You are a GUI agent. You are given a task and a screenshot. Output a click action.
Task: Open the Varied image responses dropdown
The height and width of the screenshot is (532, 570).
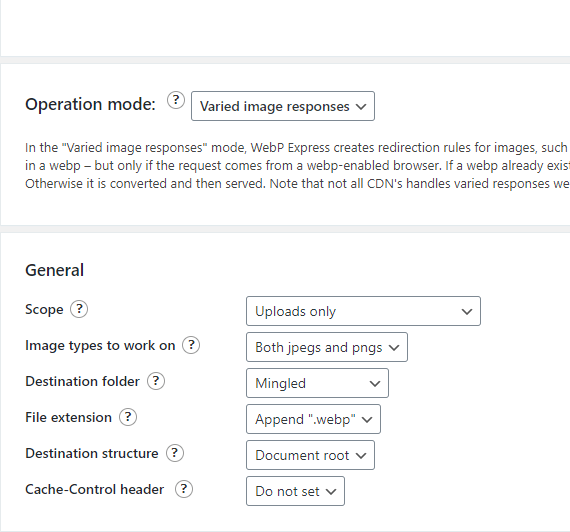pyautogui.click(x=283, y=106)
